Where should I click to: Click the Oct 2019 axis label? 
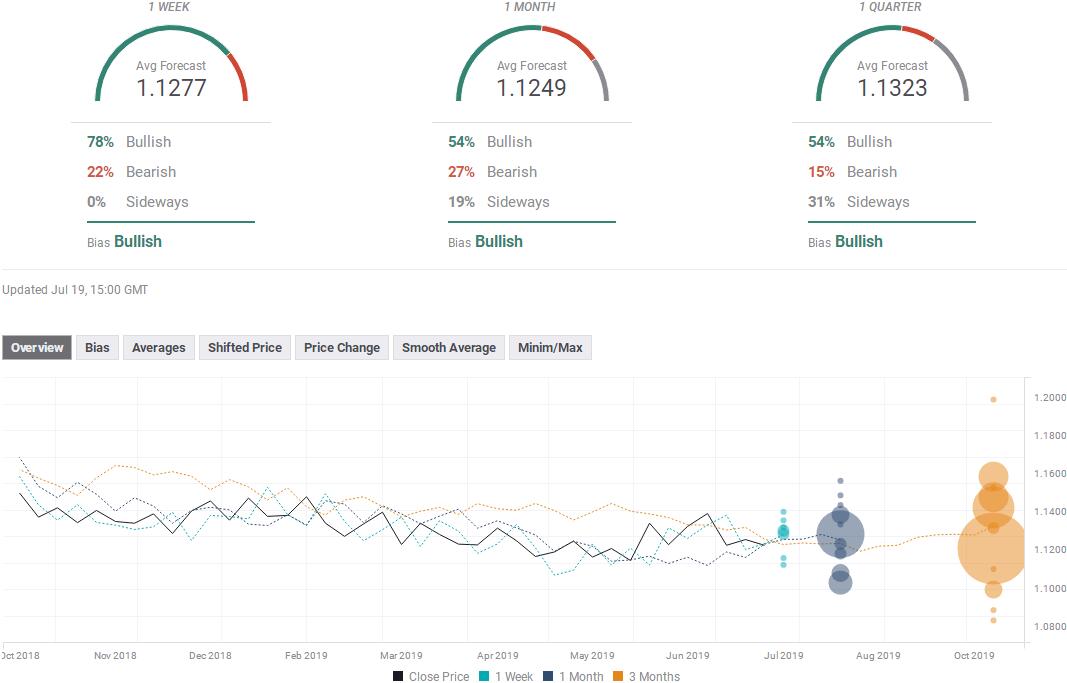[974, 656]
